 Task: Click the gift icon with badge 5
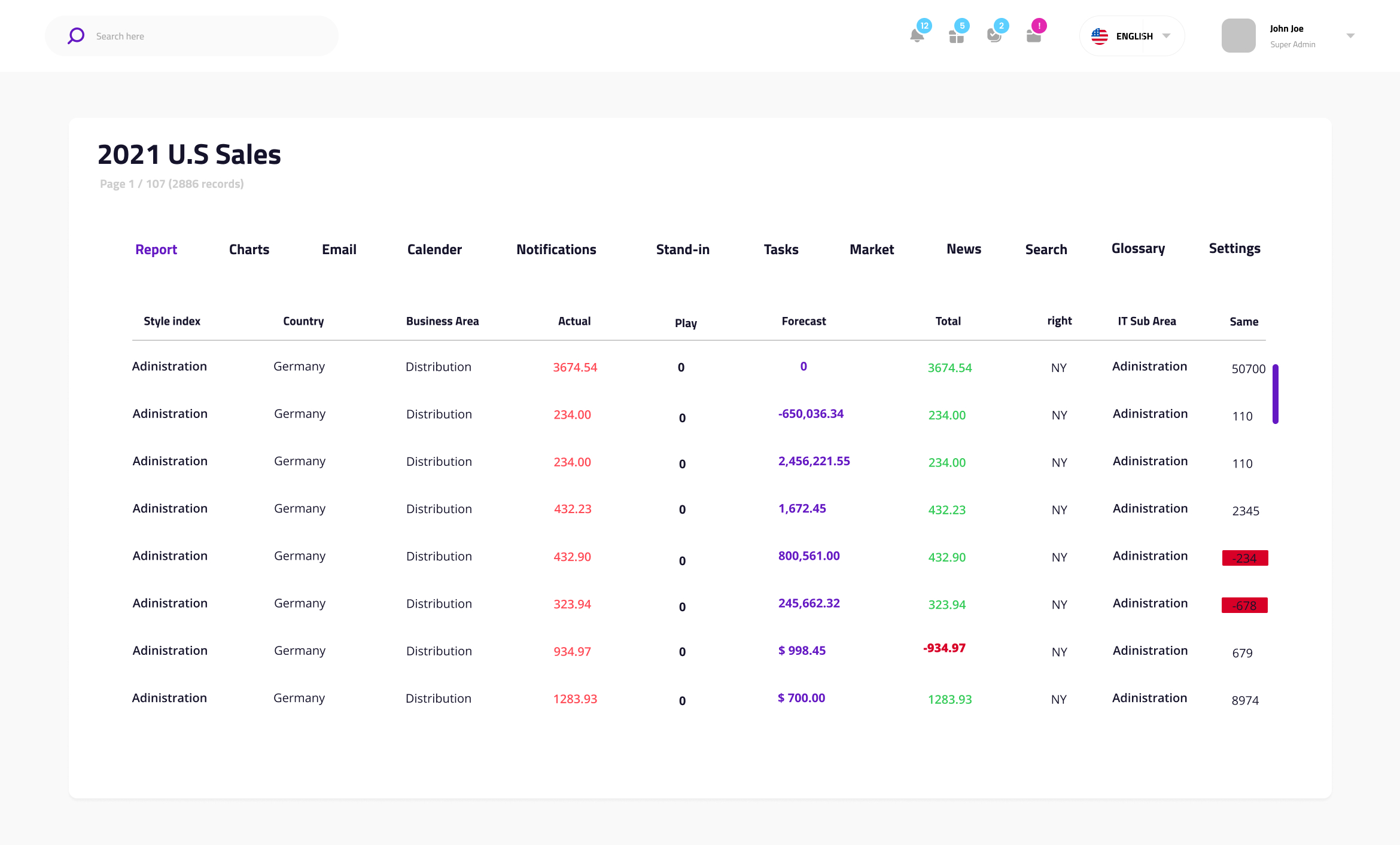956,36
